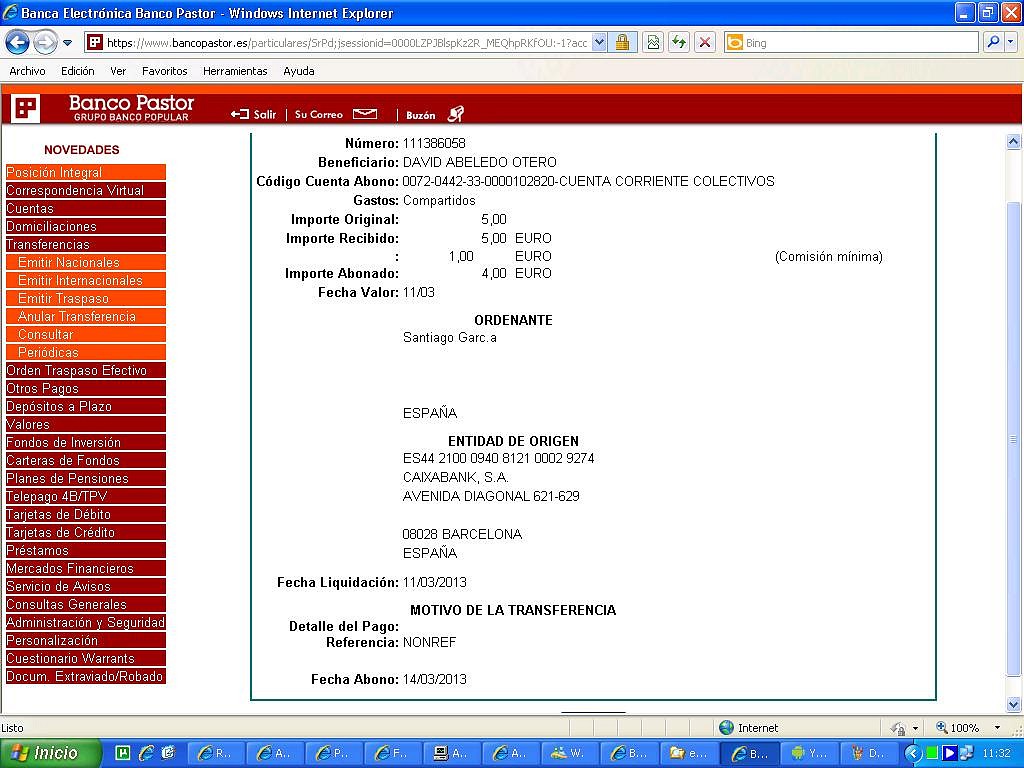The width and height of the screenshot is (1024, 768).
Task: Go back with the browser Back arrow
Action: click(x=17, y=43)
